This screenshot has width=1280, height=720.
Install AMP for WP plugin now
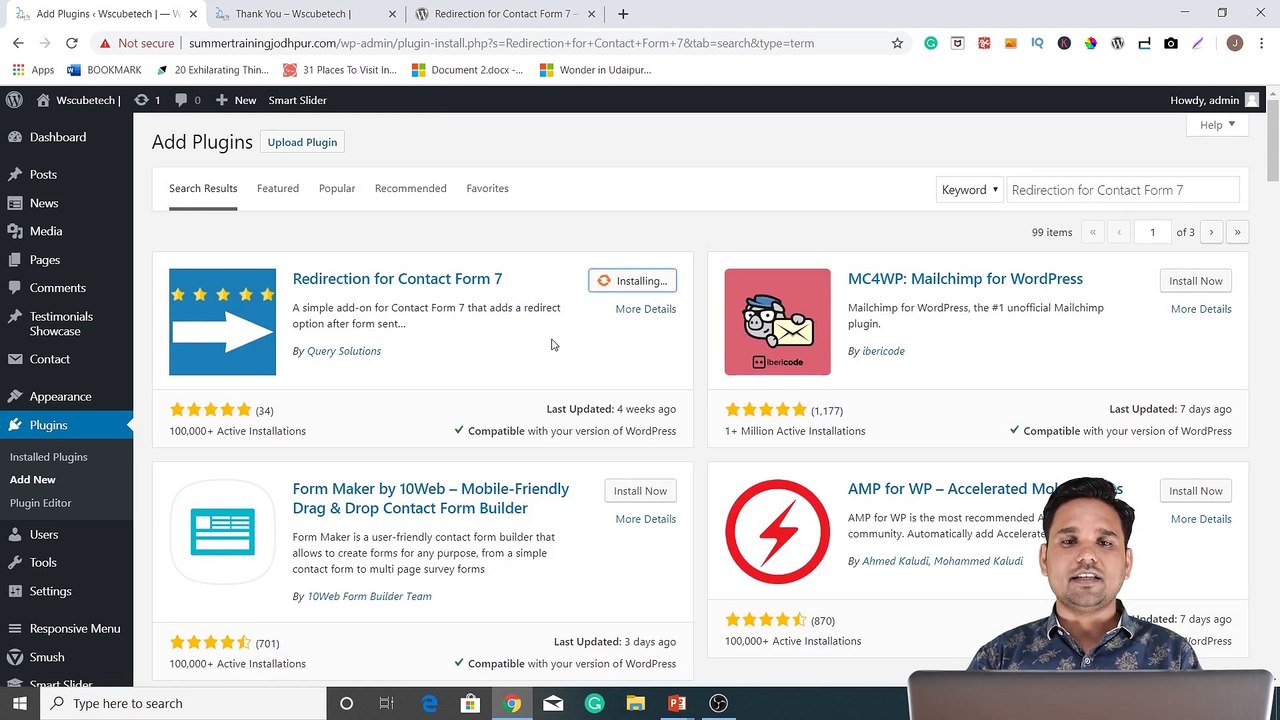tap(1196, 491)
